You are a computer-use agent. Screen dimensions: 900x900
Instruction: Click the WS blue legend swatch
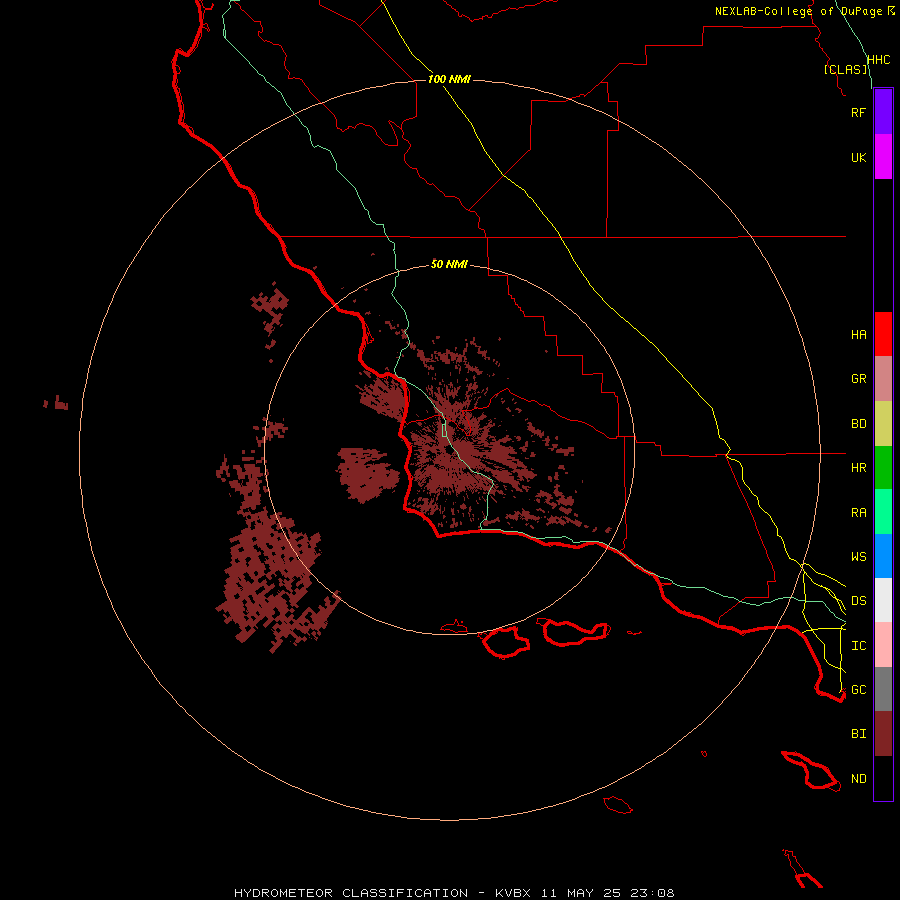coord(883,556)
